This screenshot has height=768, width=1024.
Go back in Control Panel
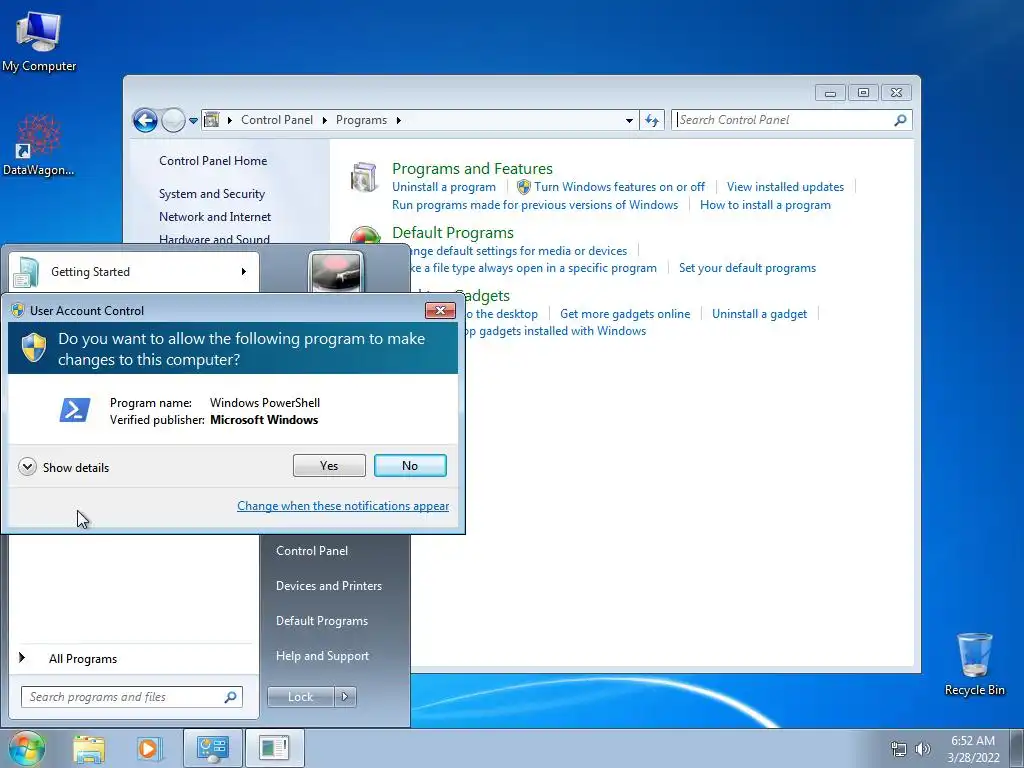click(x=145, y=120)
